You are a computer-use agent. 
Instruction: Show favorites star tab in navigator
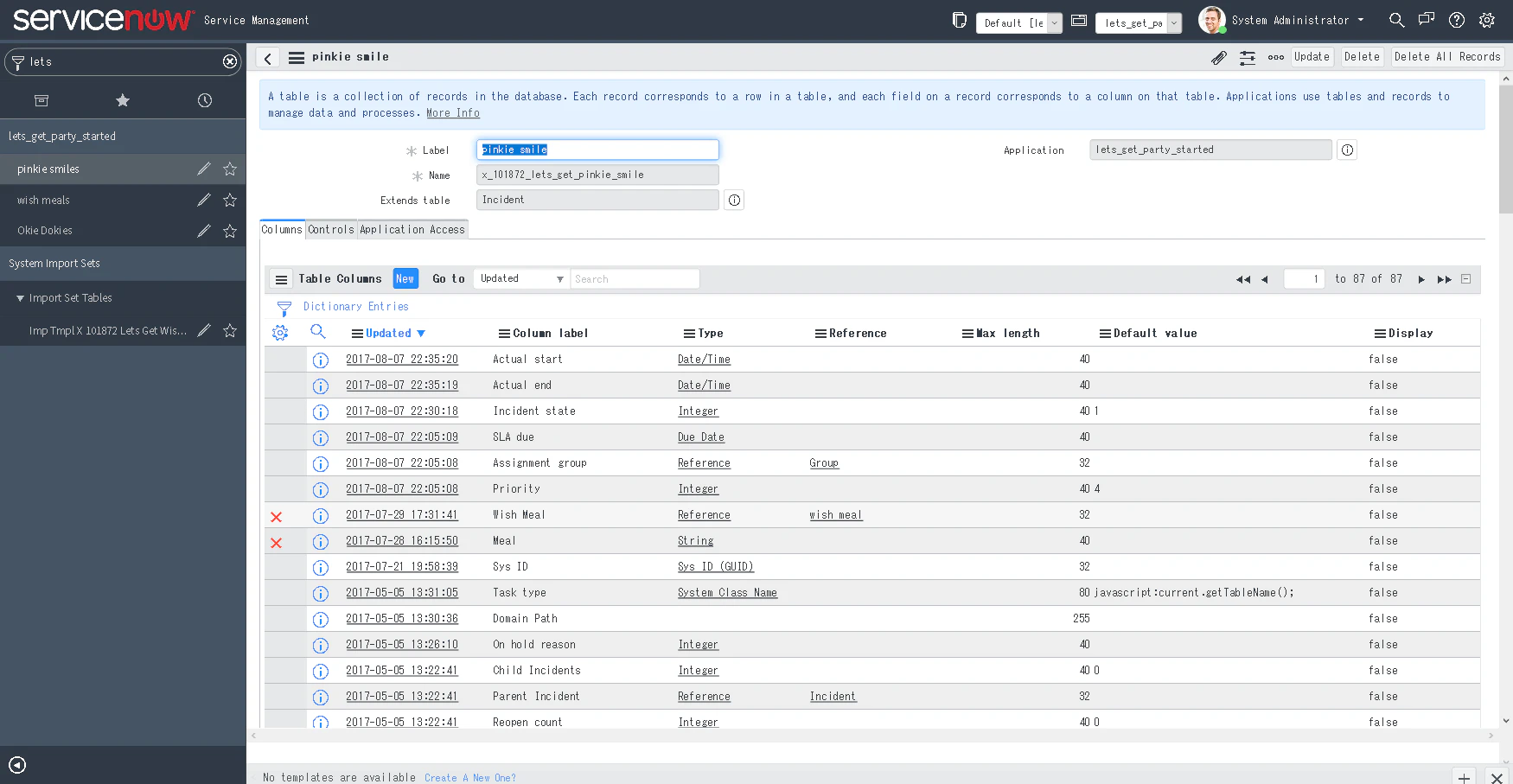click(x=123, y=100)
